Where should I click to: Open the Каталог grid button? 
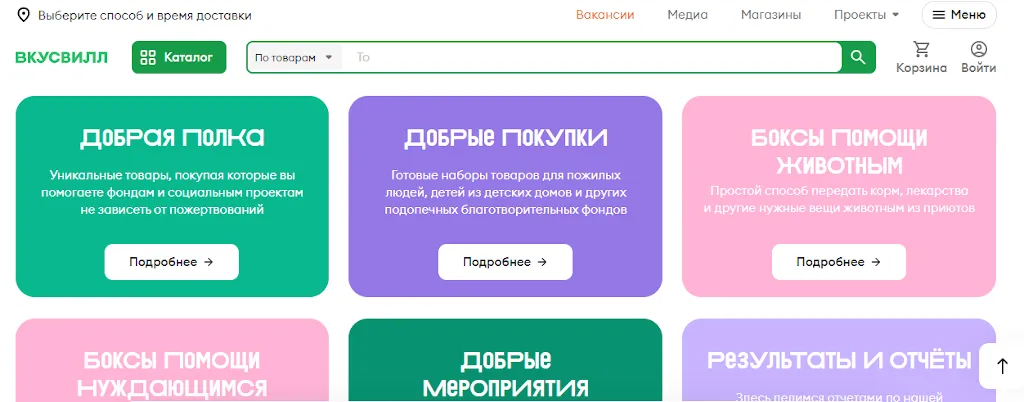click(179, 57)
